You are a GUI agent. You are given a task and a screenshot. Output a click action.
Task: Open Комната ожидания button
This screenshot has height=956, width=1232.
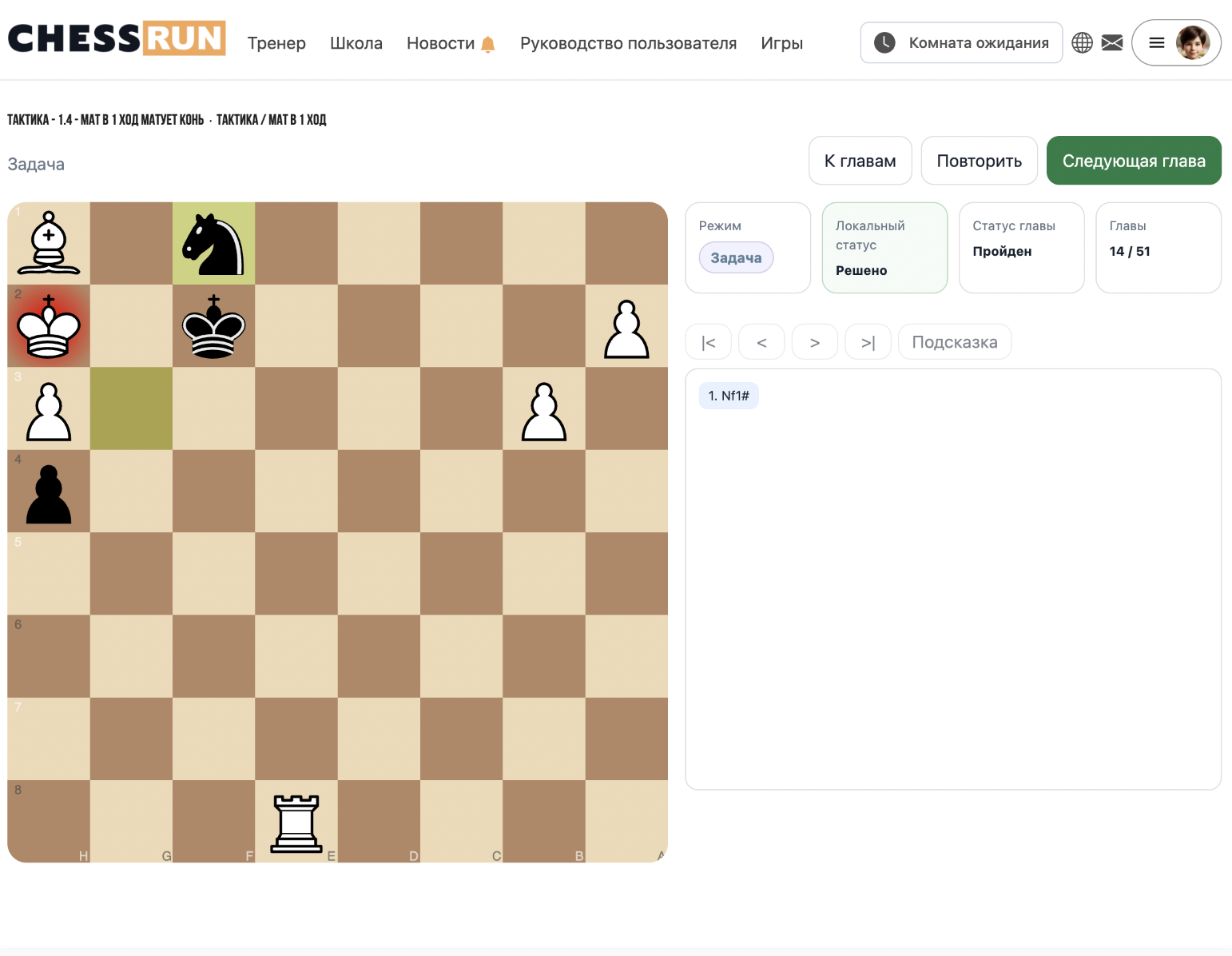(x=961, y=42)
